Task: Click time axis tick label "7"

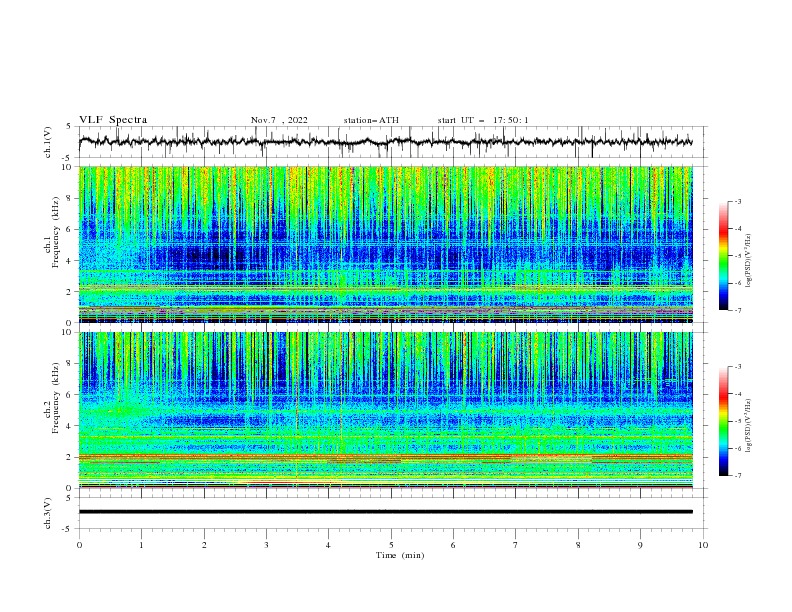Action: point(516,545)
